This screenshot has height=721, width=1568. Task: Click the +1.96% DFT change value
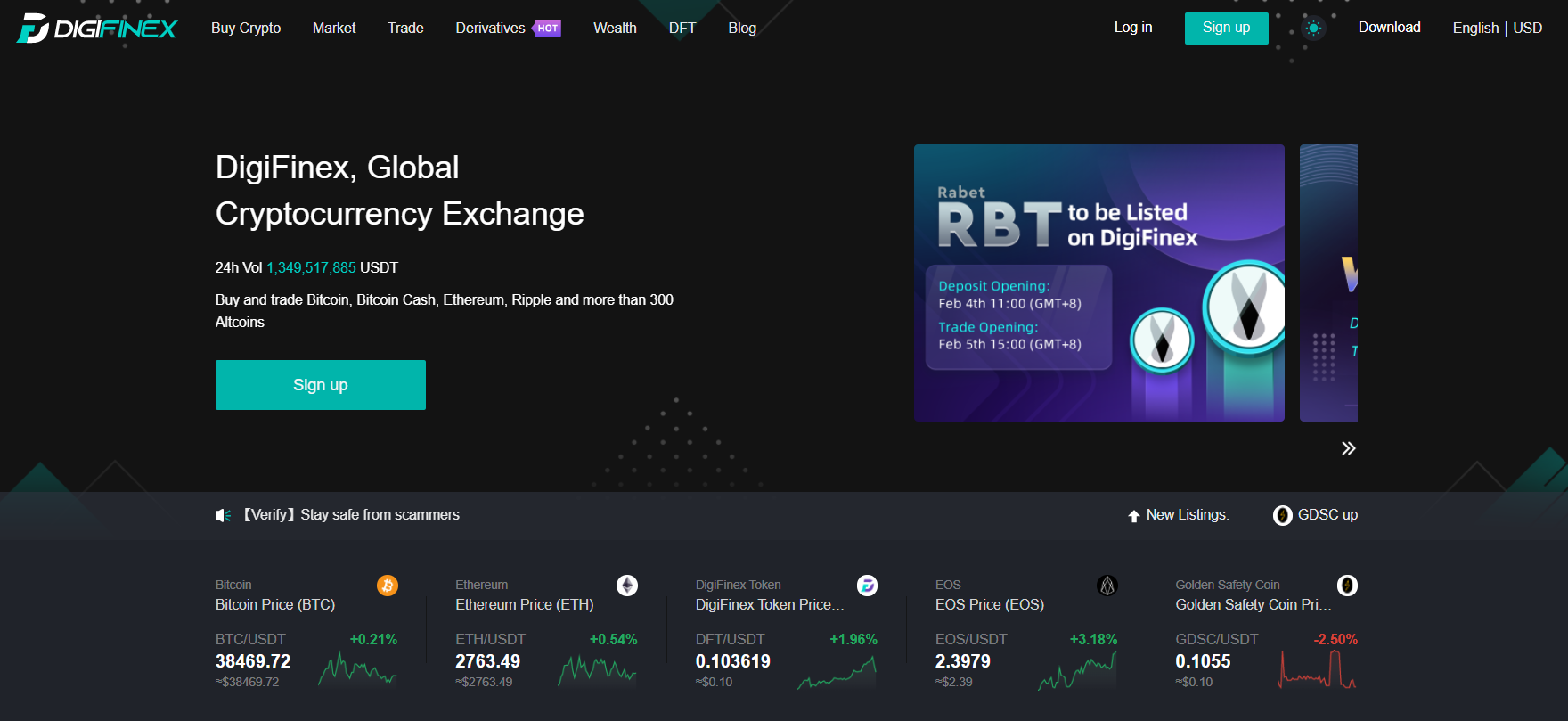[x=853, y=639]
